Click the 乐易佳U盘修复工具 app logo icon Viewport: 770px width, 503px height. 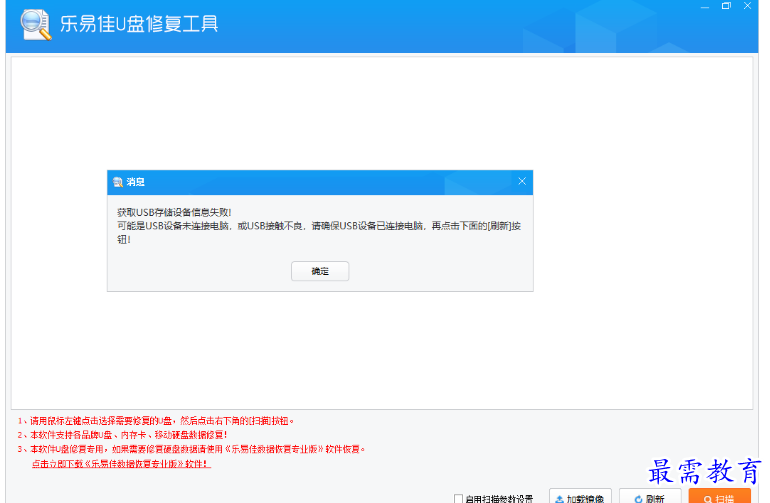click(36, 25)
